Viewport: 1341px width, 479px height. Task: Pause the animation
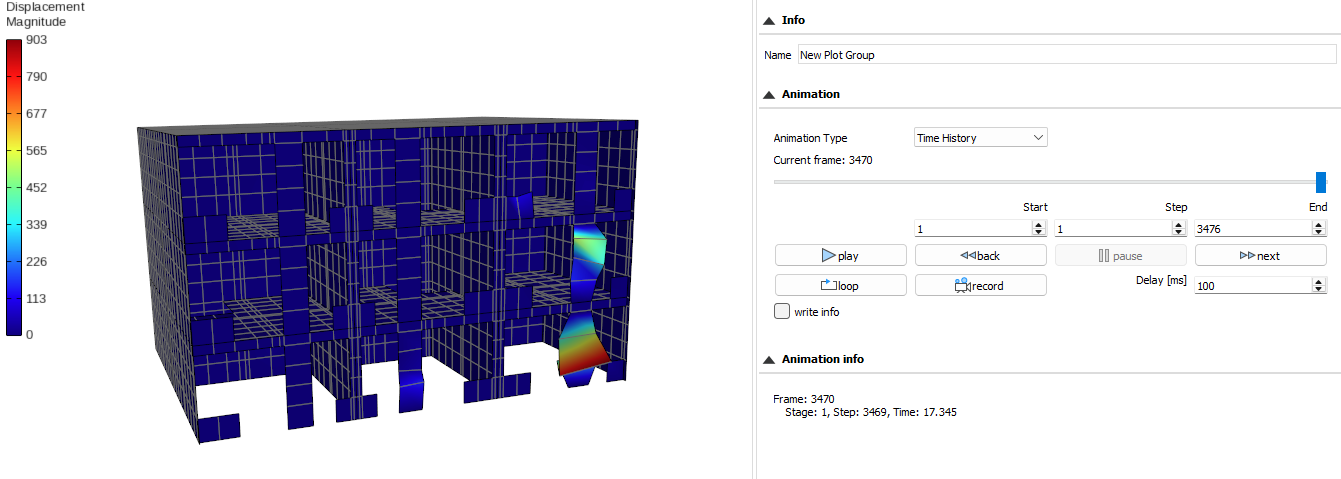[x=1121, y=255]
